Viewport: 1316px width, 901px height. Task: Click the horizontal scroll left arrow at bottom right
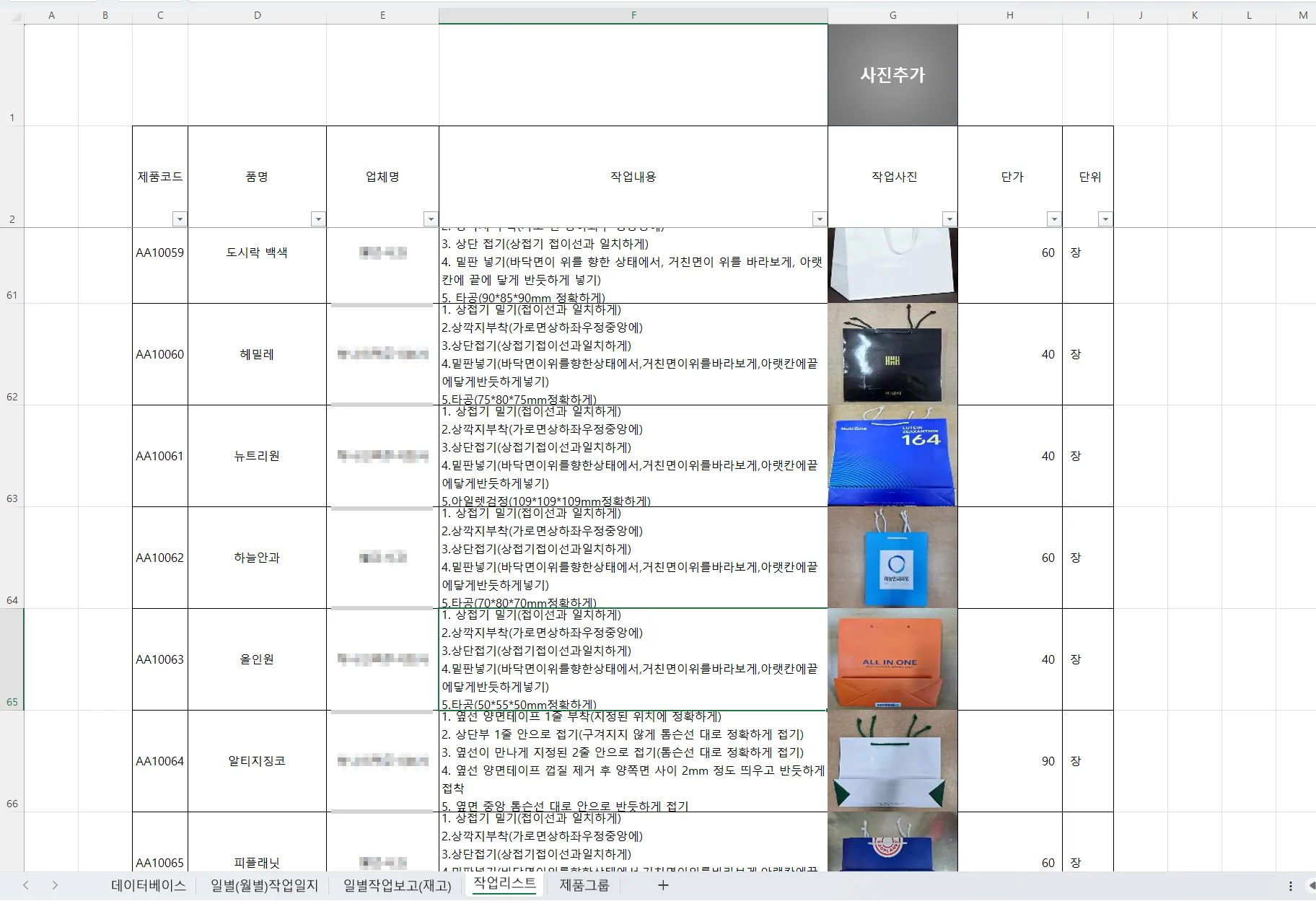tap(1311, 886)
